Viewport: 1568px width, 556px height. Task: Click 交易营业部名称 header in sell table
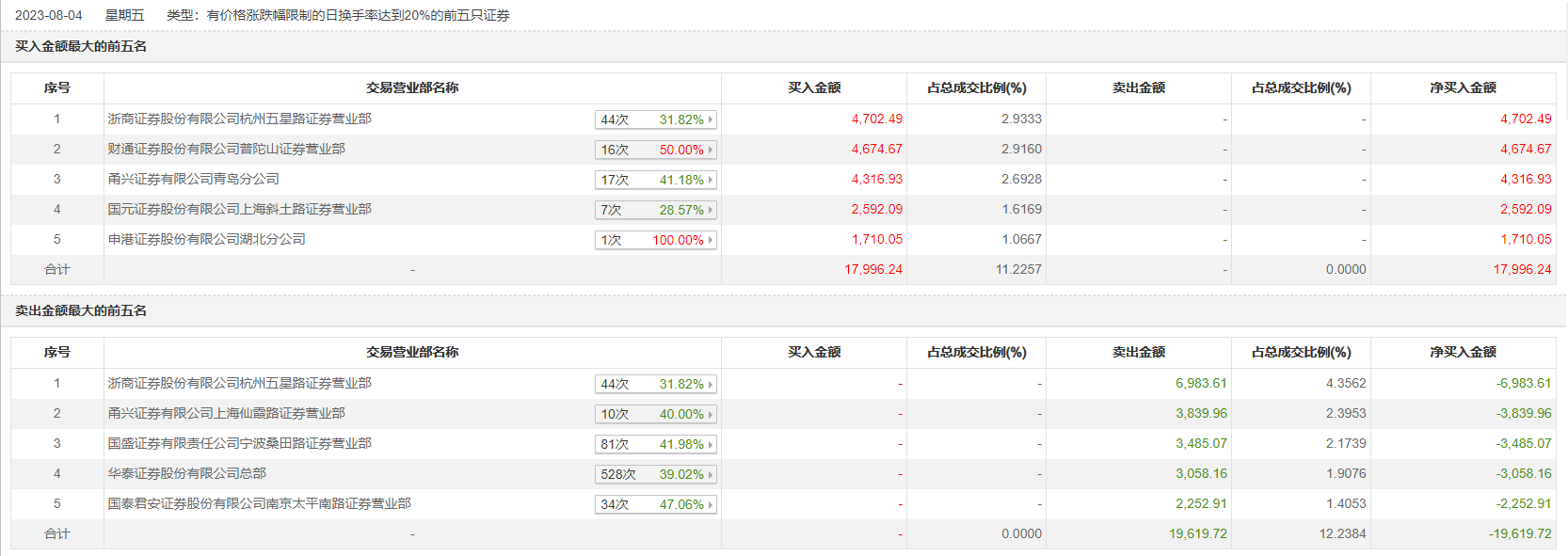click(x=412, y=352)
